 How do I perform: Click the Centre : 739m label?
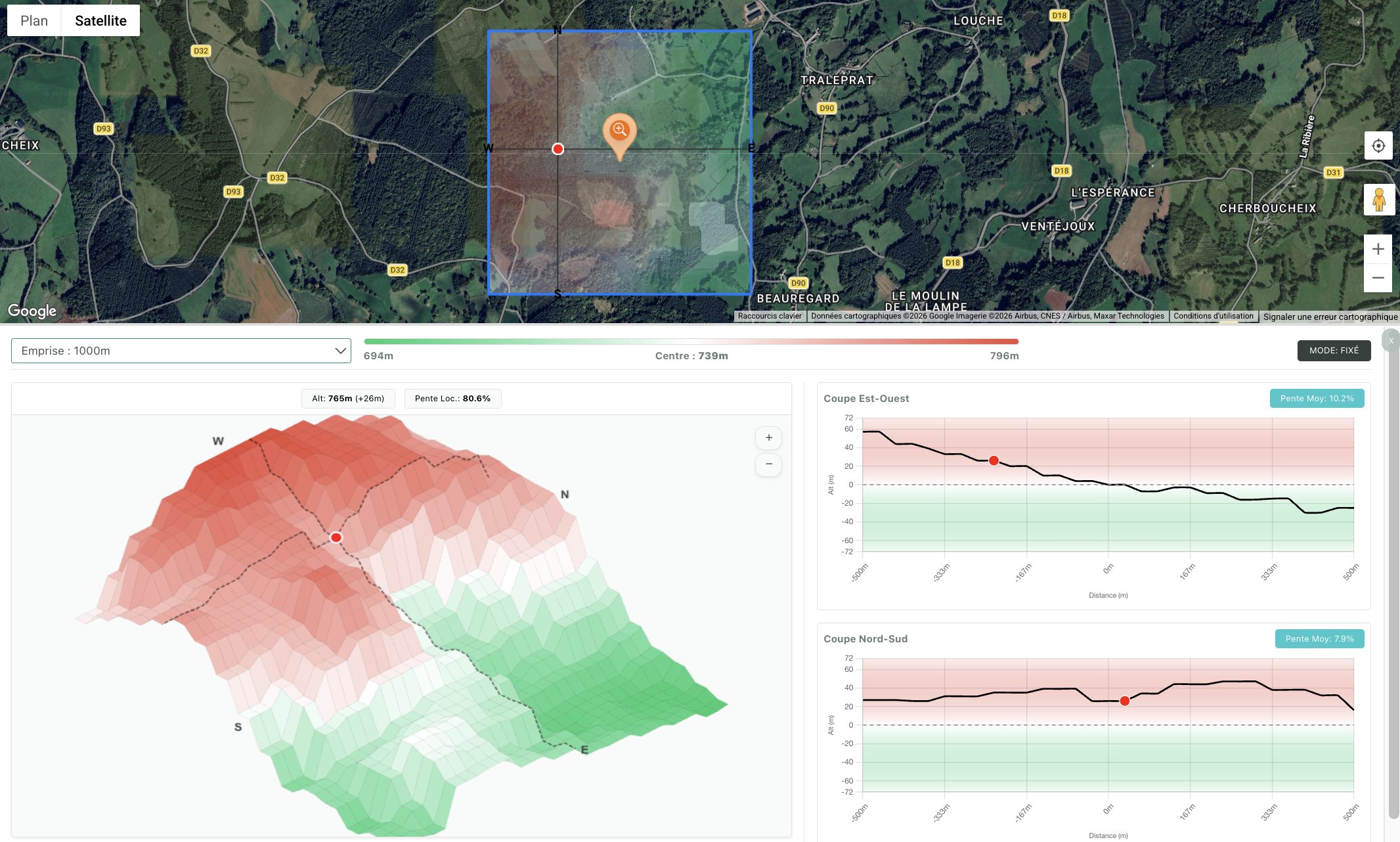(x=691, y=356)
